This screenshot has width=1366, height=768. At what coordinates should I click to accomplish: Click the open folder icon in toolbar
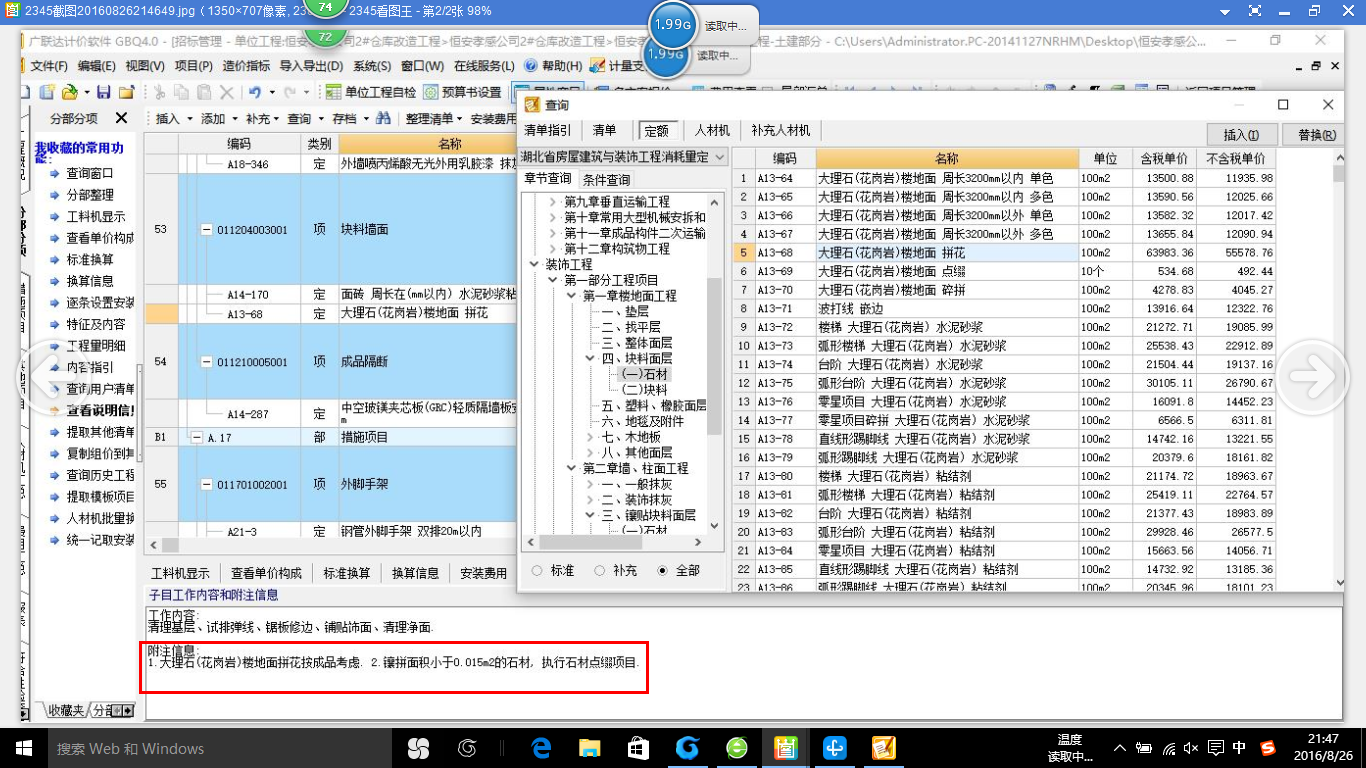point(70,92)
